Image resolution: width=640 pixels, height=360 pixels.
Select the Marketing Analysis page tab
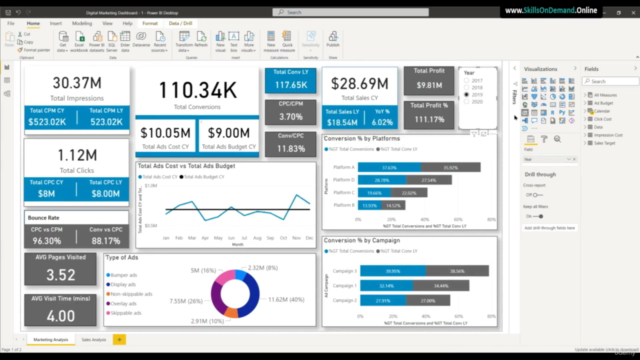click(x=51, y=340)
